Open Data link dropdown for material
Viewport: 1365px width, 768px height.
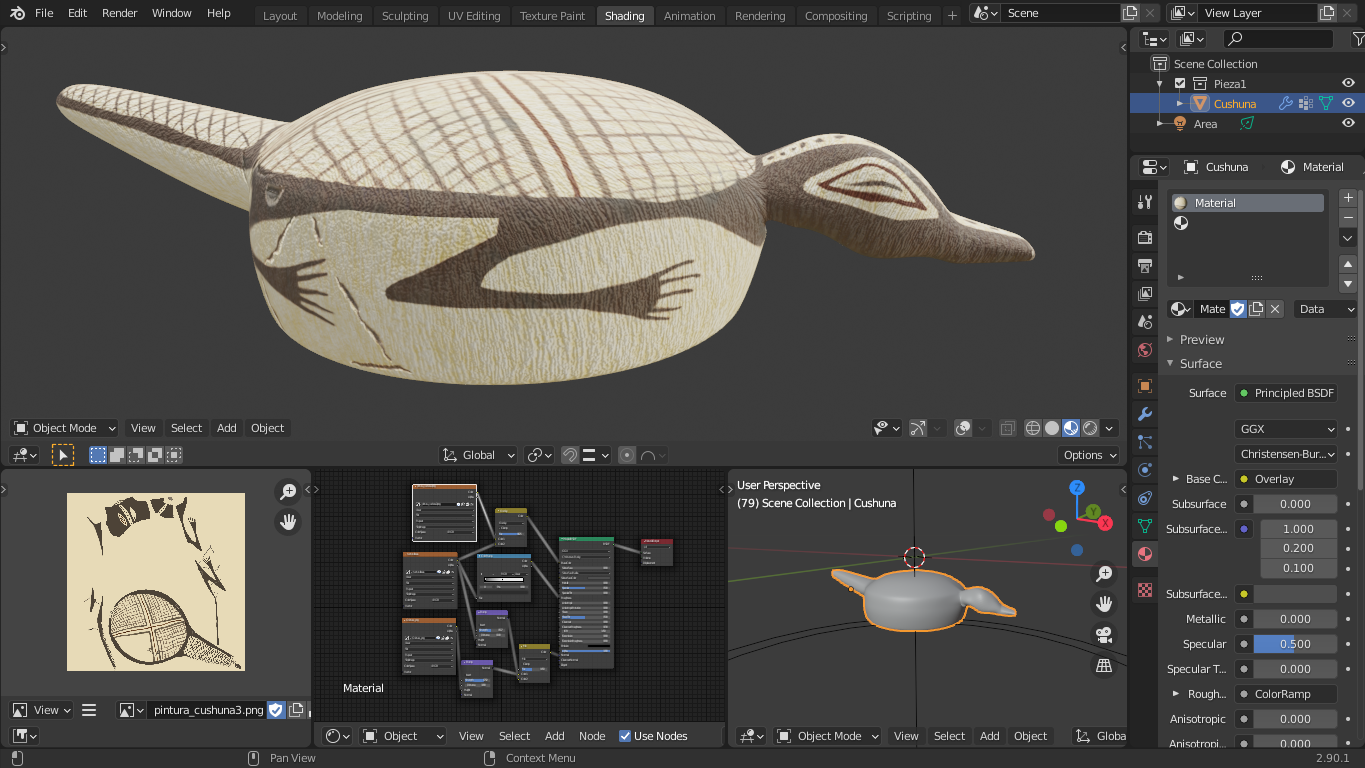click(1325, 309)
